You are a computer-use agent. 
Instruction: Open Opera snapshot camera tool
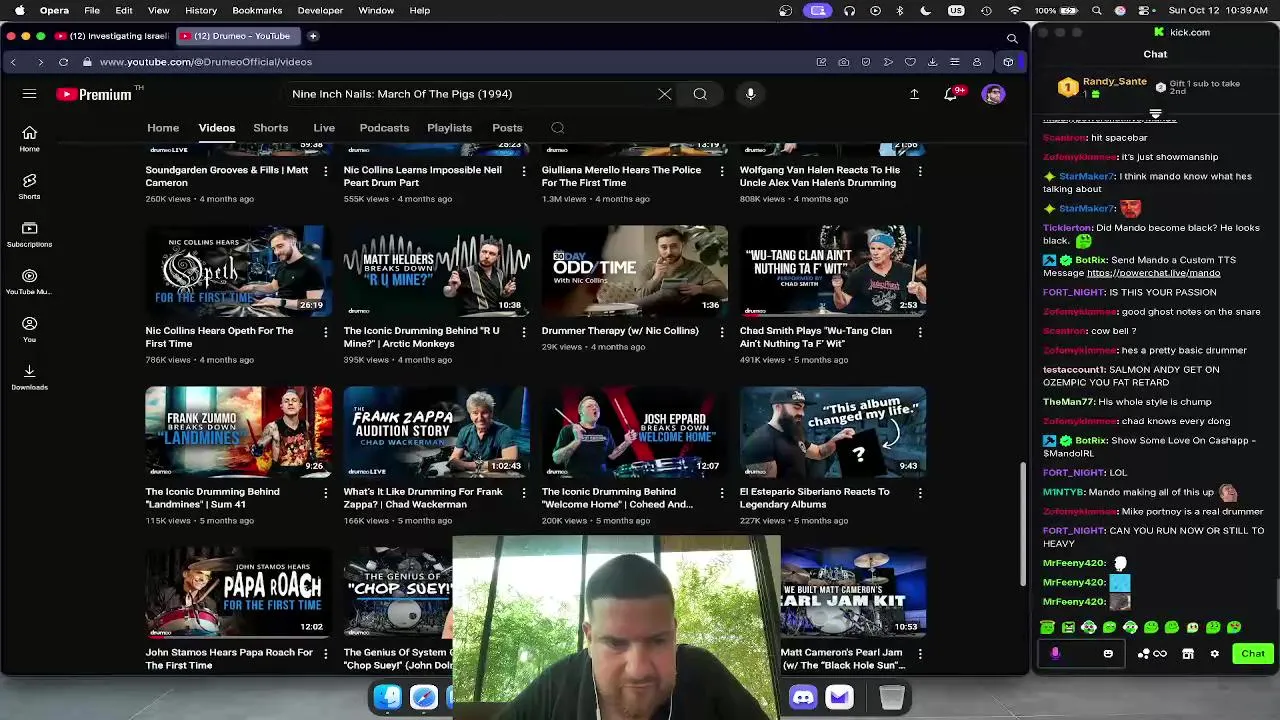[x=843, y=62]
